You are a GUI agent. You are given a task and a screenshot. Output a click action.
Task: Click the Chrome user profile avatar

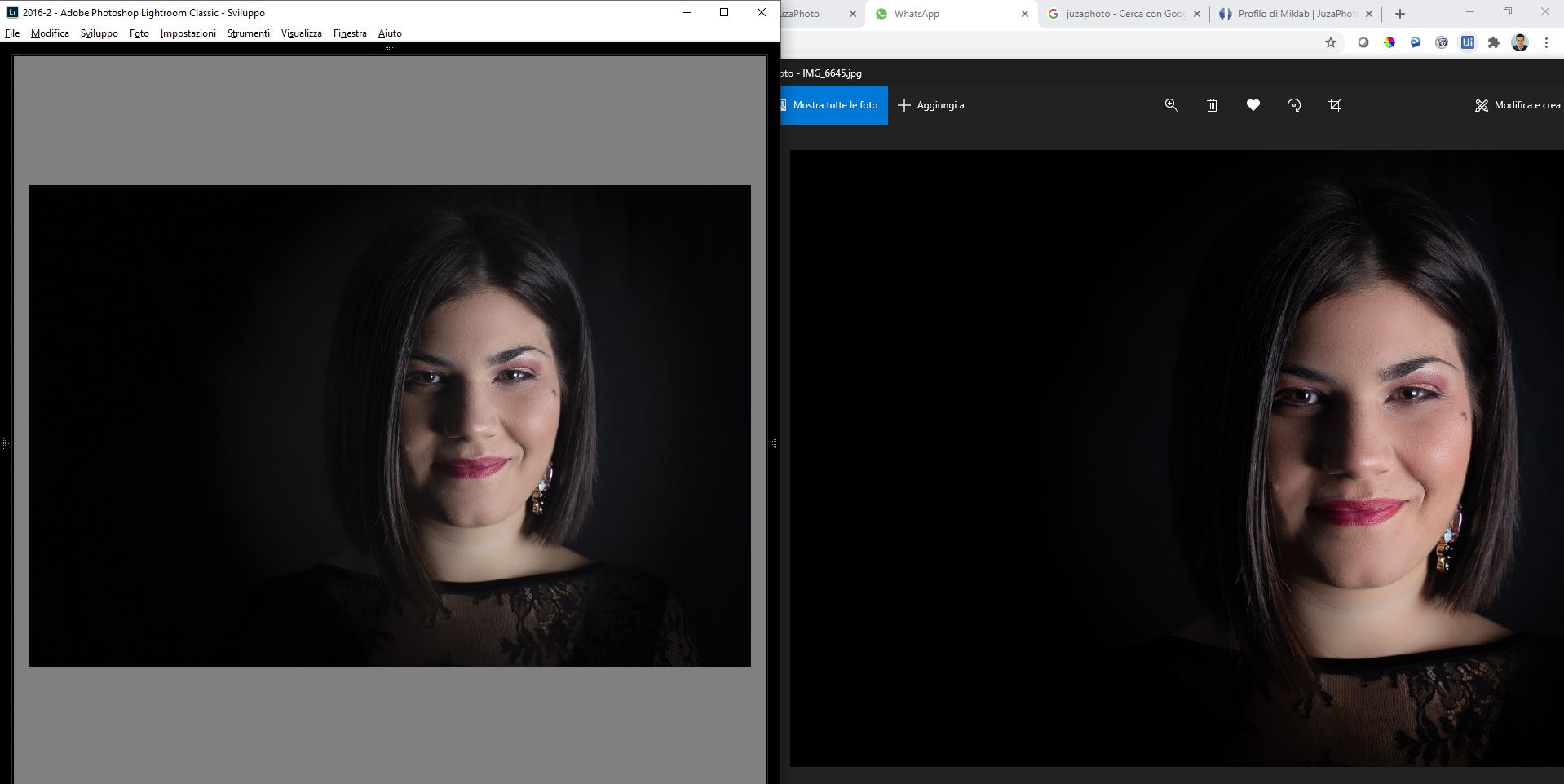pyautogui.click(x=1520, y=43)
